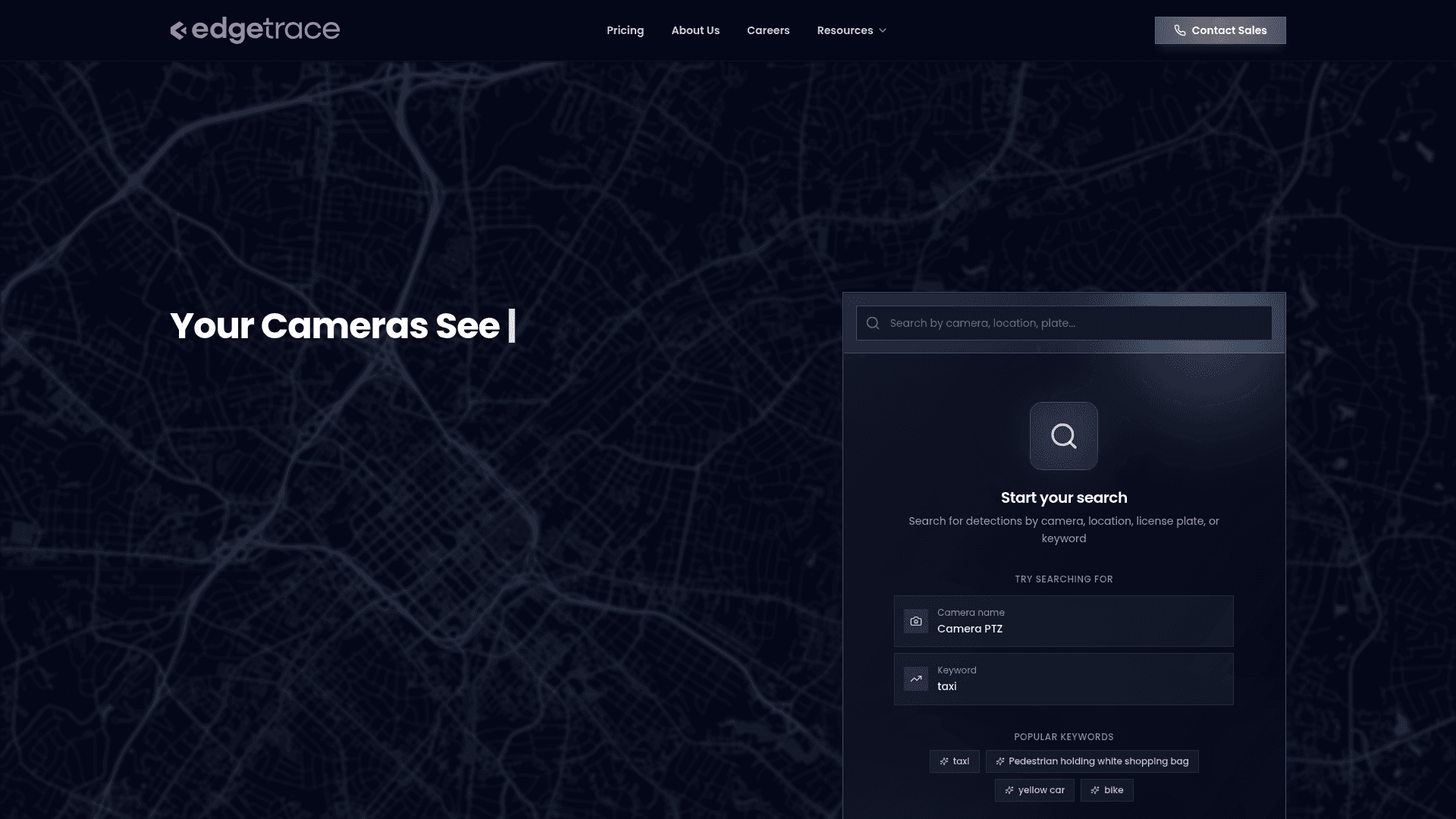Select the Camera PTZ suggestion
1456x819 pixels.
pos(1064,621)
